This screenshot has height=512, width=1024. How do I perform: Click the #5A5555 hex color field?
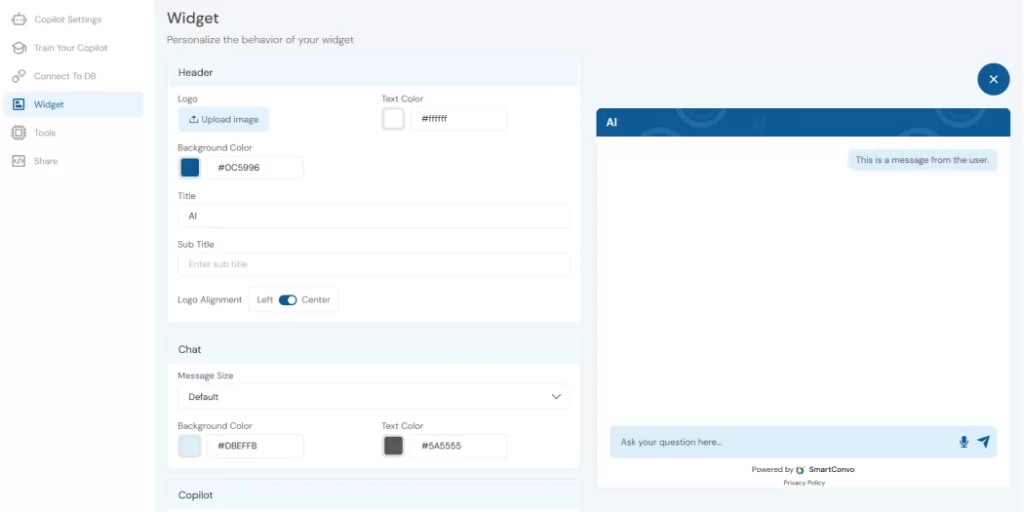[459, 446]
